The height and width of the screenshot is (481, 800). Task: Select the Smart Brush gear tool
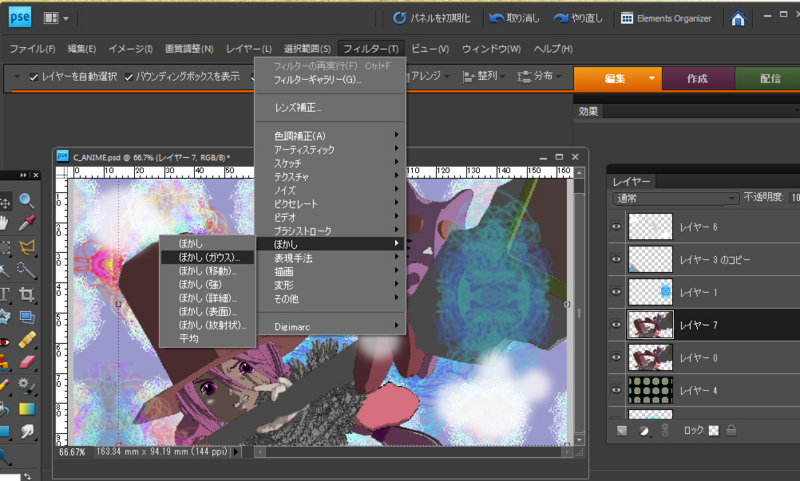pos(26,386)
